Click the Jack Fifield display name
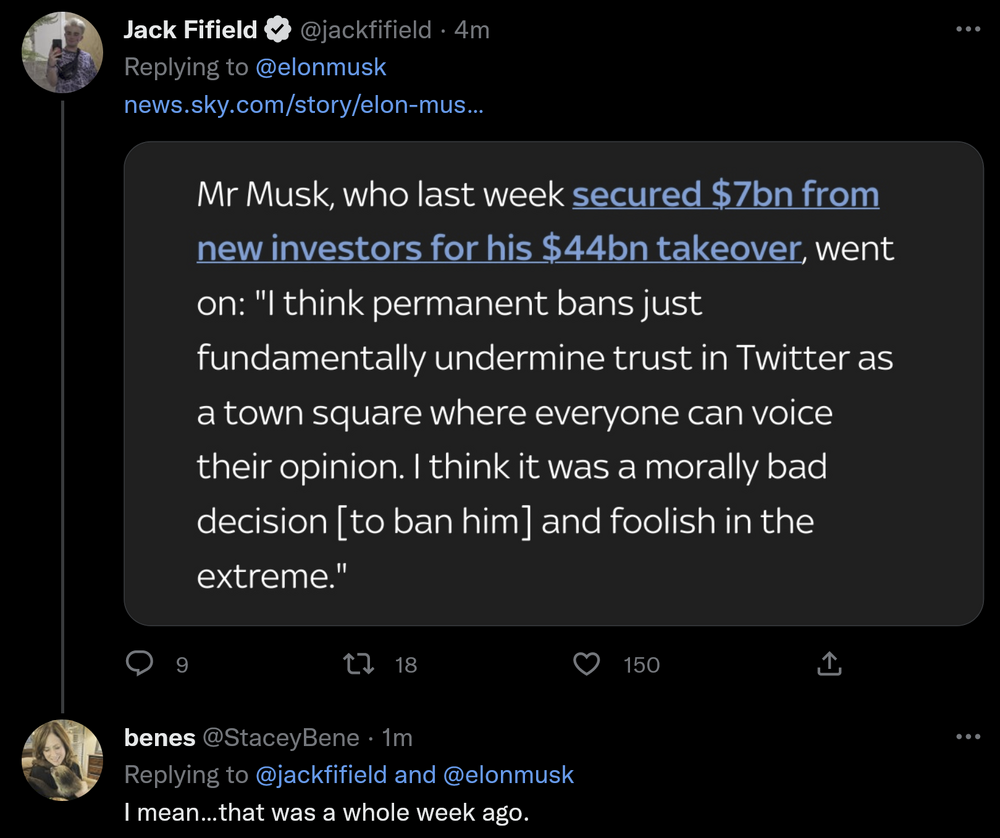 [x=190, y=31]
